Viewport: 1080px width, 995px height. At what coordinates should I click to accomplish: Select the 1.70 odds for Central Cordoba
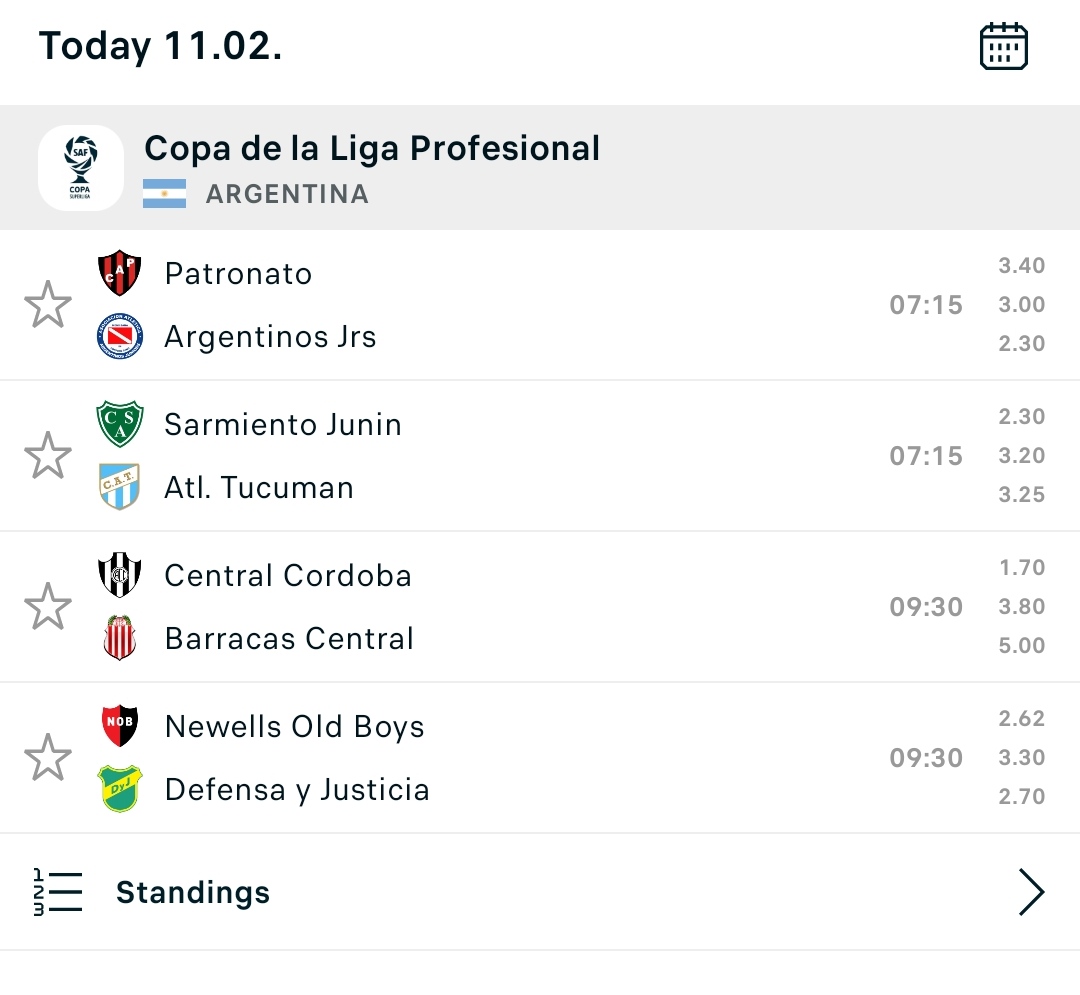(1022, 567)
